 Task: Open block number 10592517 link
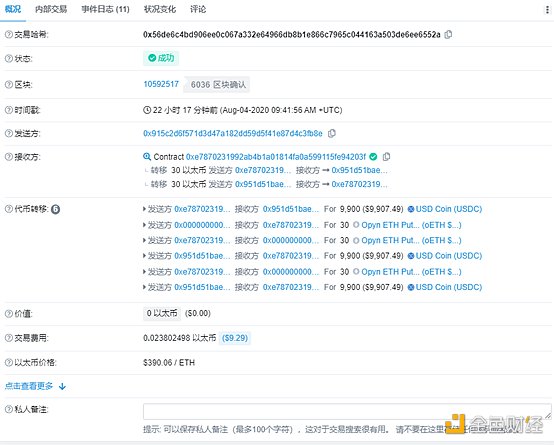161,84
